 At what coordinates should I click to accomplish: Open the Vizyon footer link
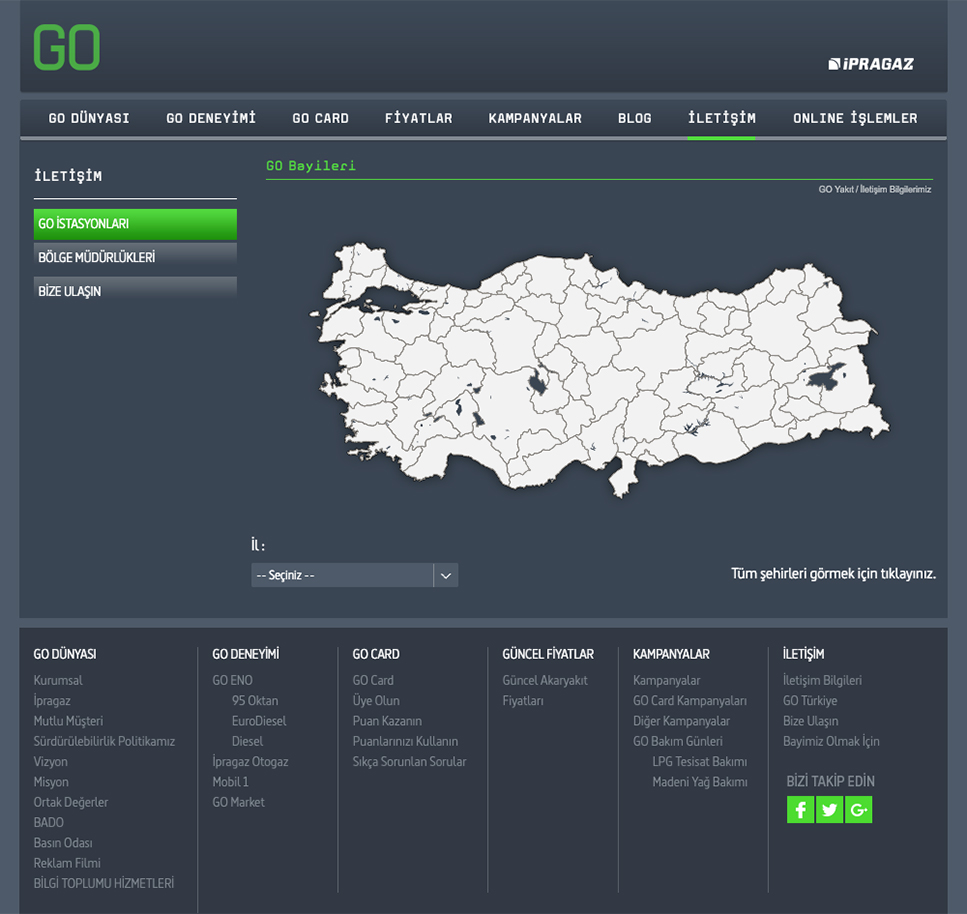[x=51, y=762]
